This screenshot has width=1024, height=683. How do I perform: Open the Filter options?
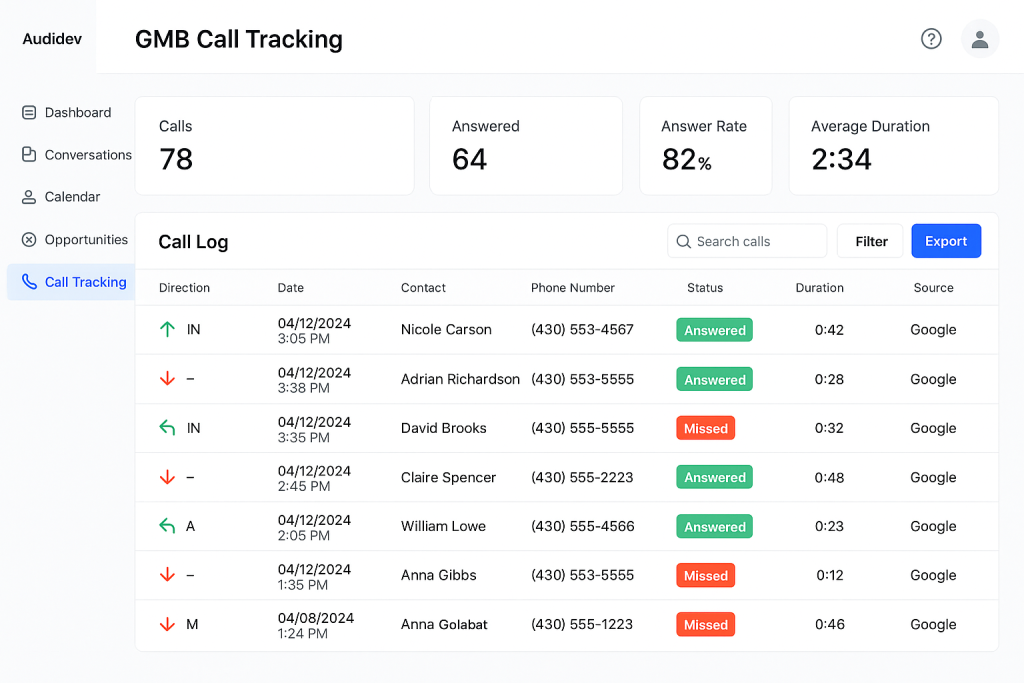click(870, 241)
